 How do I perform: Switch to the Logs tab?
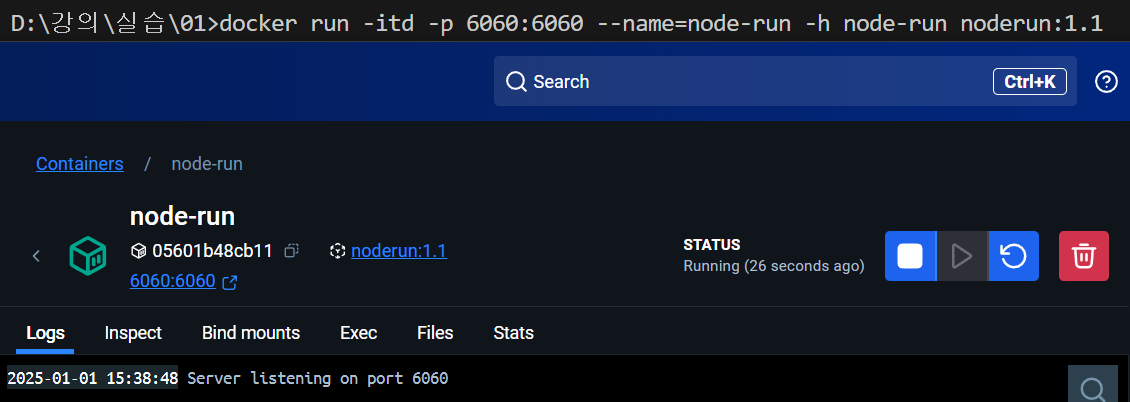[x=45, y=333]
